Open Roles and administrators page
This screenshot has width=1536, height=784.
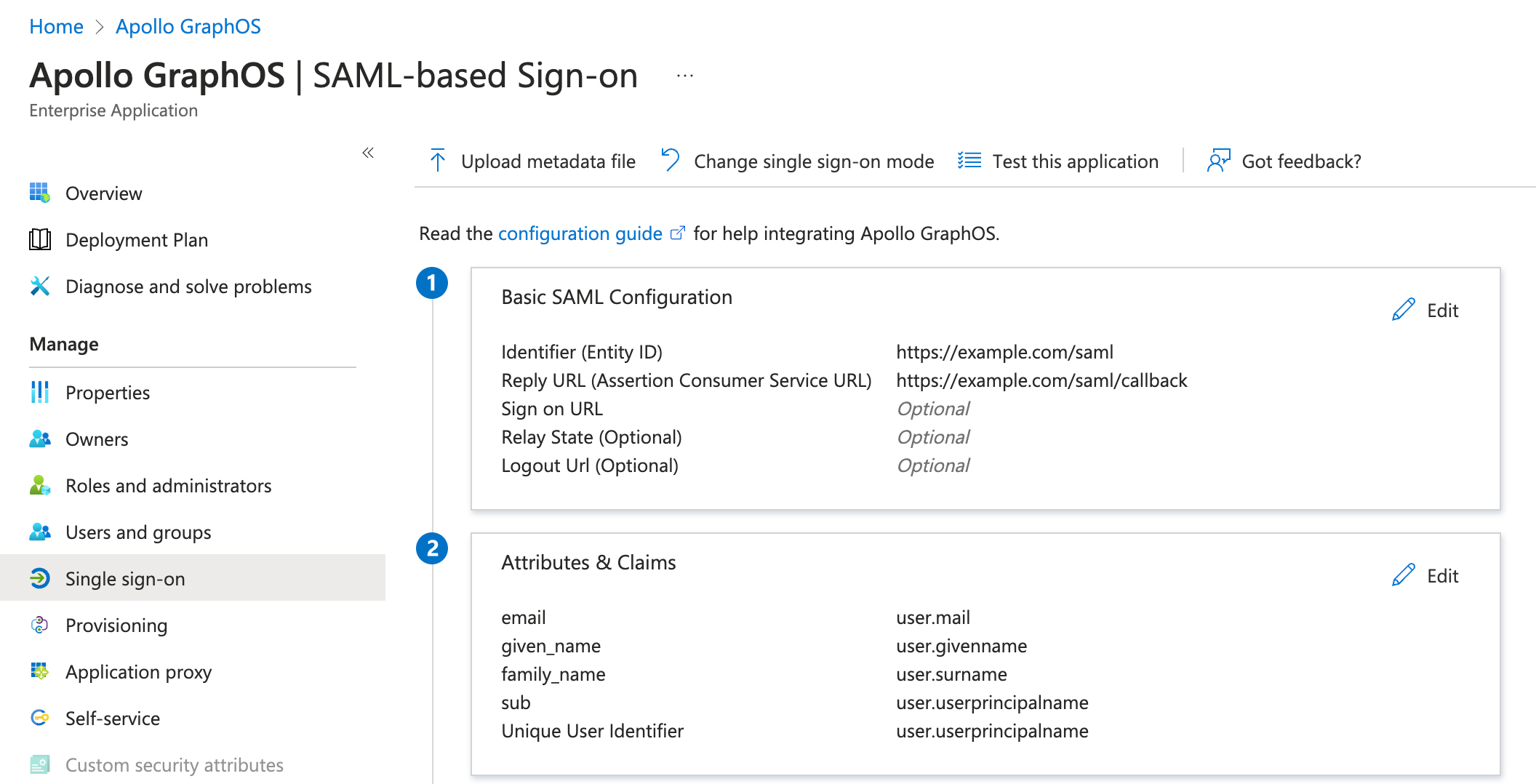168,486
